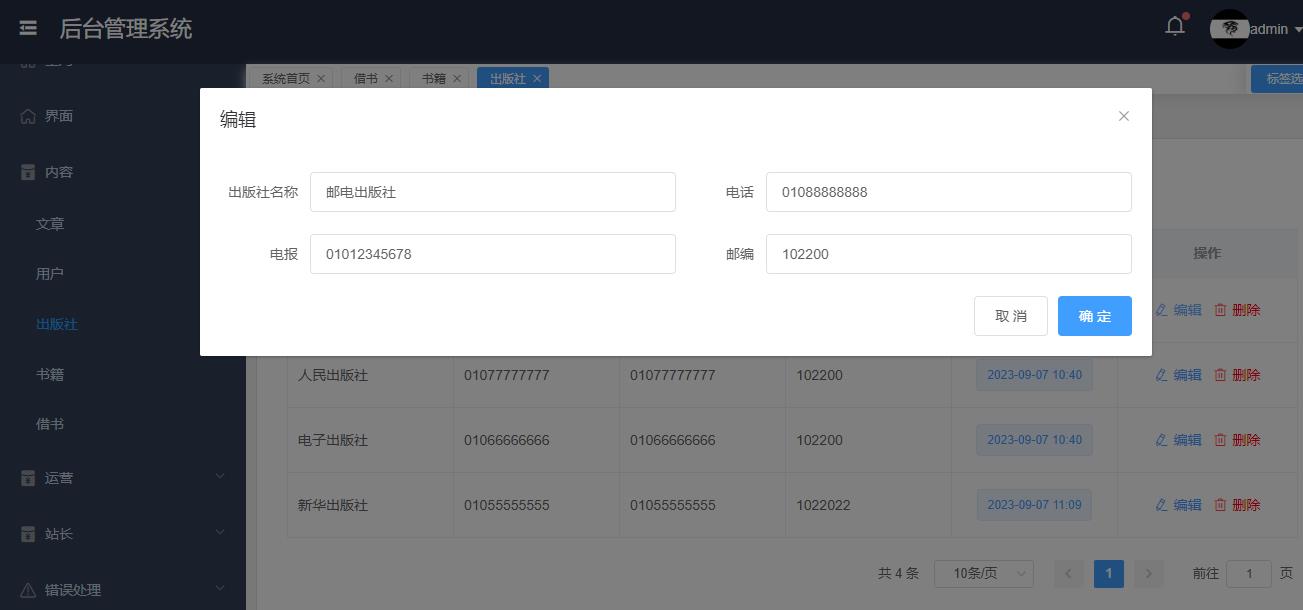
Task: Click edit pencil for 新华出版社 row
Action: [x=1161, y=505]
